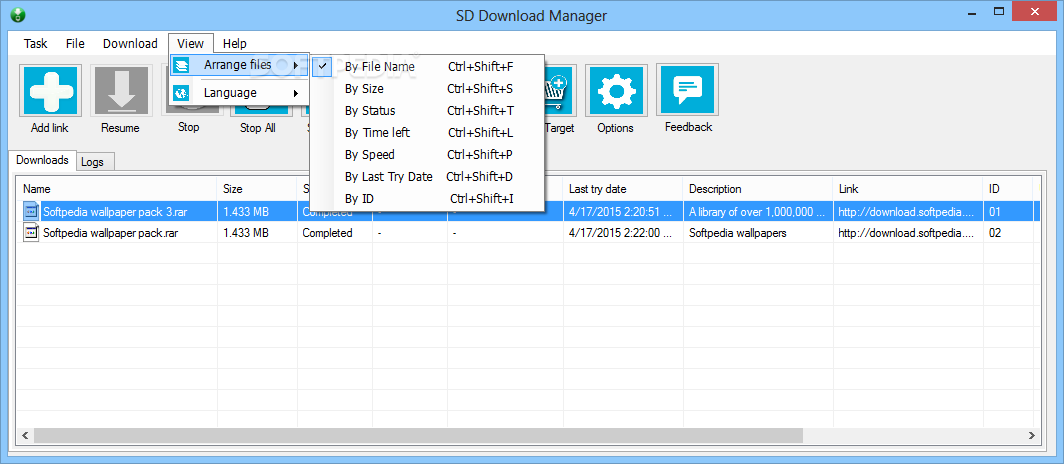Select the Softpedia wallpaper pack 3.rar row name
The image size is (1064, 464).
(x=115, y=212)
